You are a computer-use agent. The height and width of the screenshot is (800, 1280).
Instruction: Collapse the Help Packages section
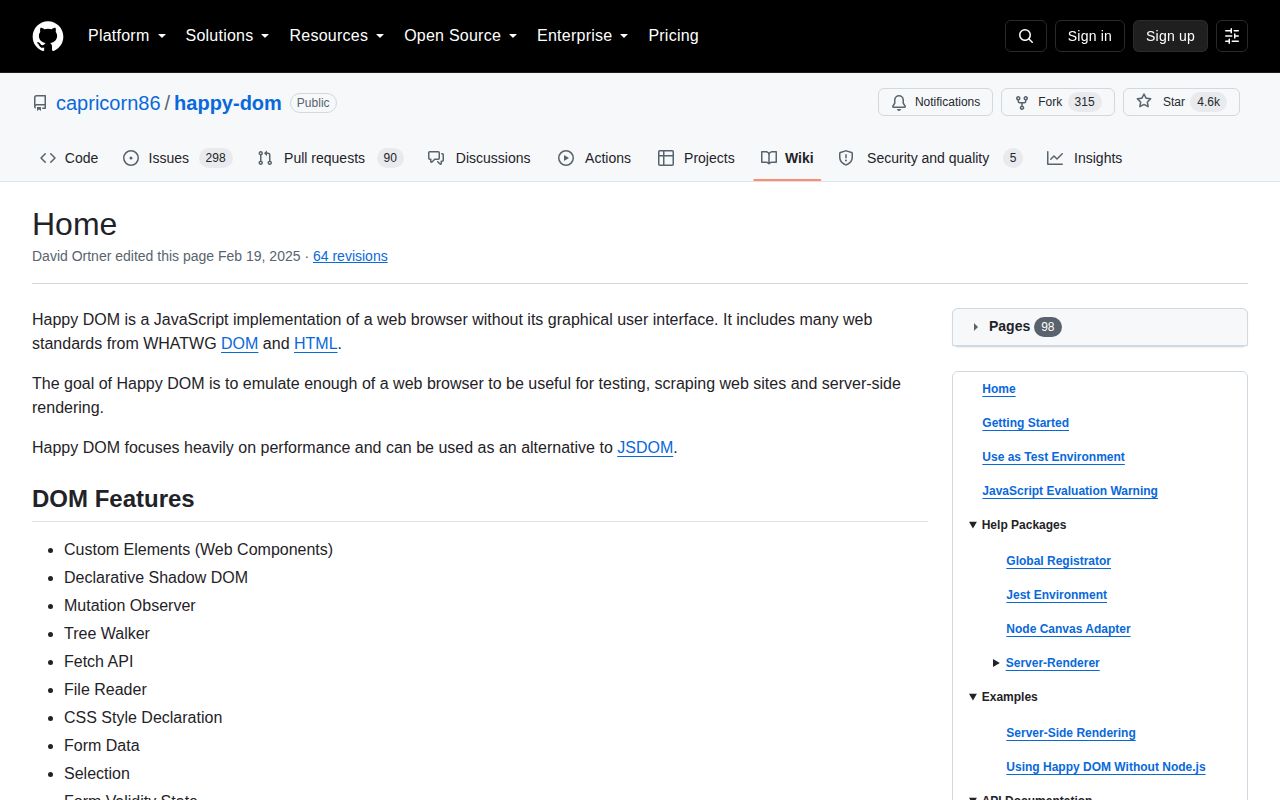click(1017, 525)
